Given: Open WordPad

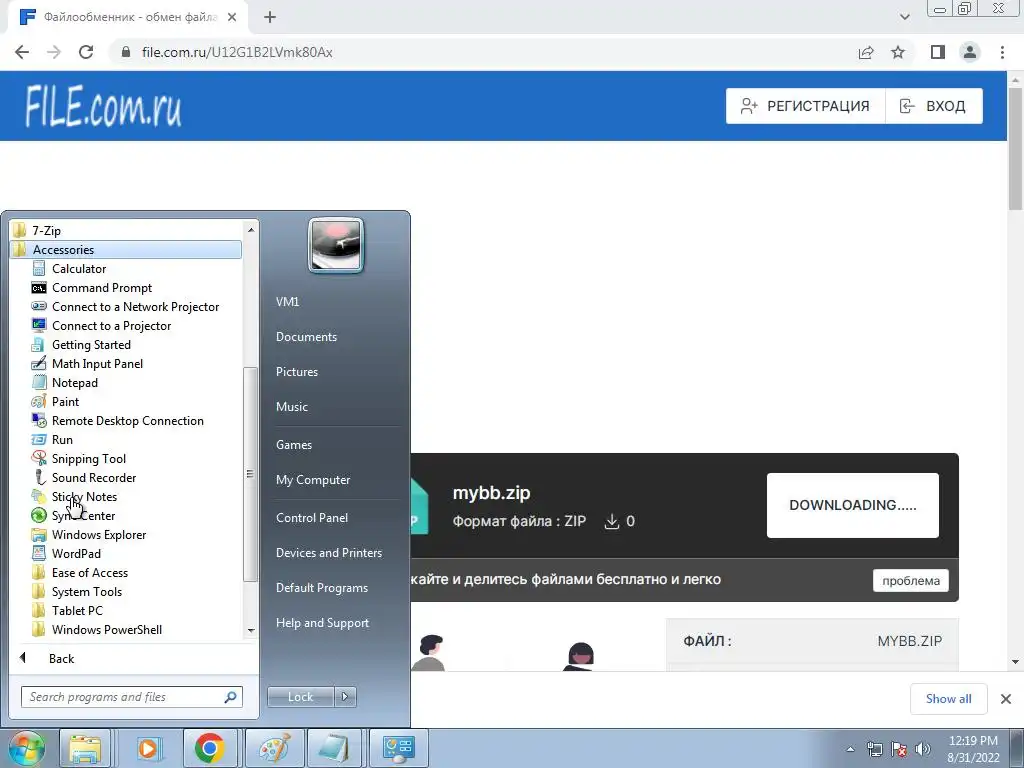Looking at the screenshot, I should [x=76, y=553].
